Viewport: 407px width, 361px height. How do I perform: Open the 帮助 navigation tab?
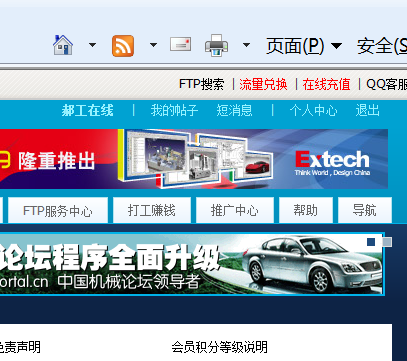click(x=306, y=210)
